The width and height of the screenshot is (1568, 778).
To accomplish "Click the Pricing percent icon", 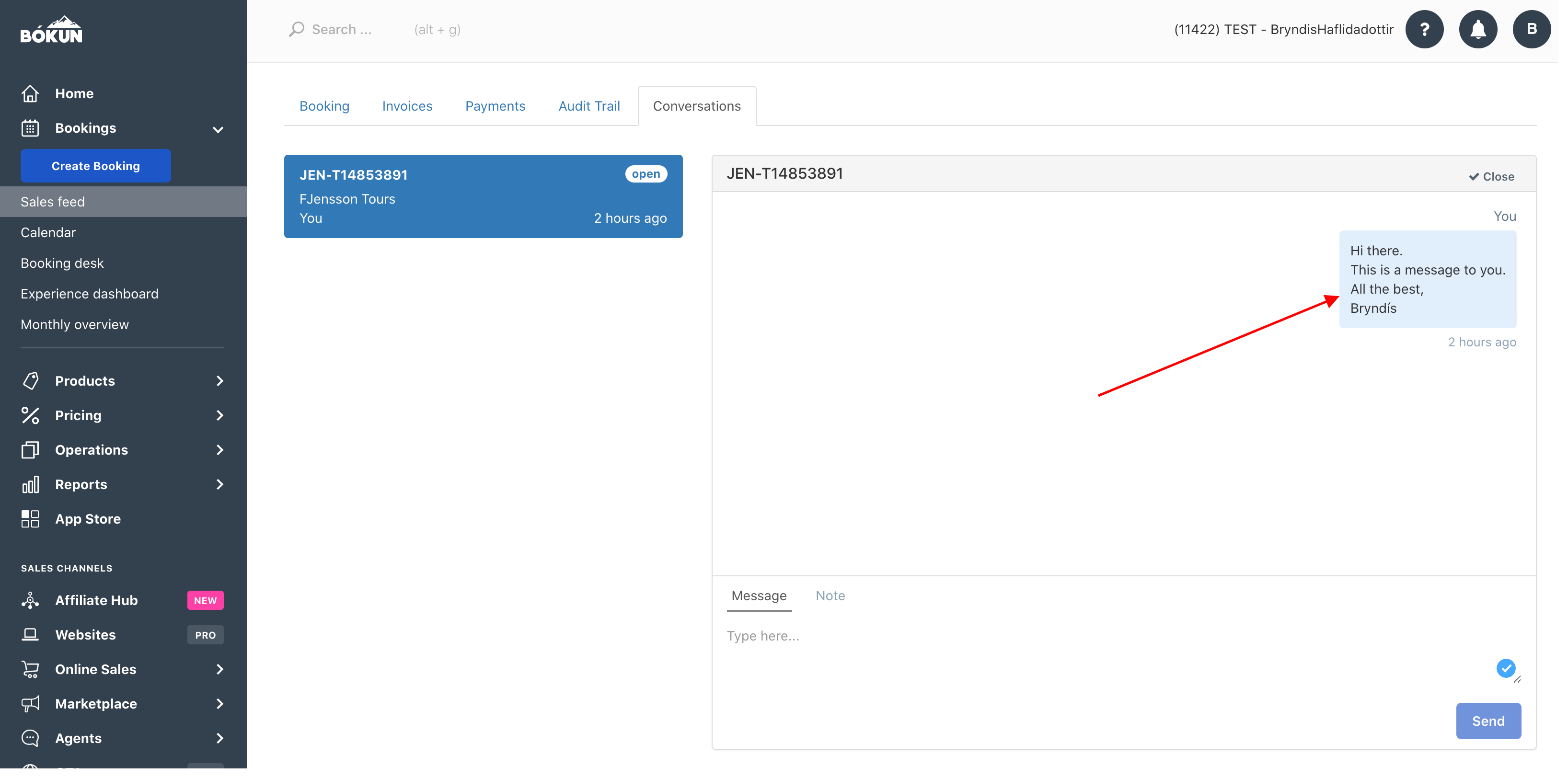I will [x=30, y=418].
